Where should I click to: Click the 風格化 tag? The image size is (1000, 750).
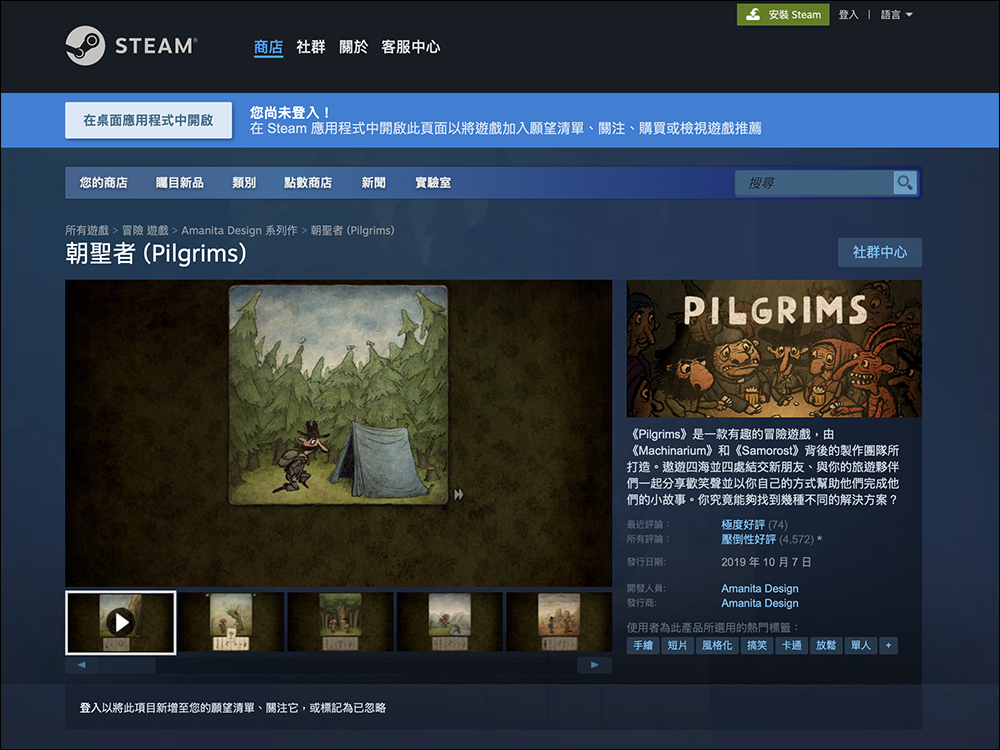[x=717, y=645]
